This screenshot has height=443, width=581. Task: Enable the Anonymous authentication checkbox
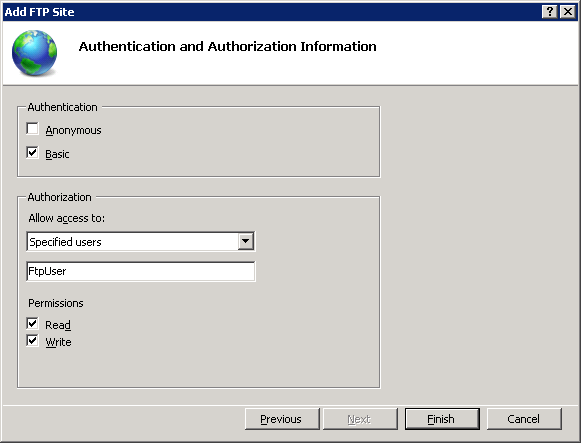tap(33, 129)
